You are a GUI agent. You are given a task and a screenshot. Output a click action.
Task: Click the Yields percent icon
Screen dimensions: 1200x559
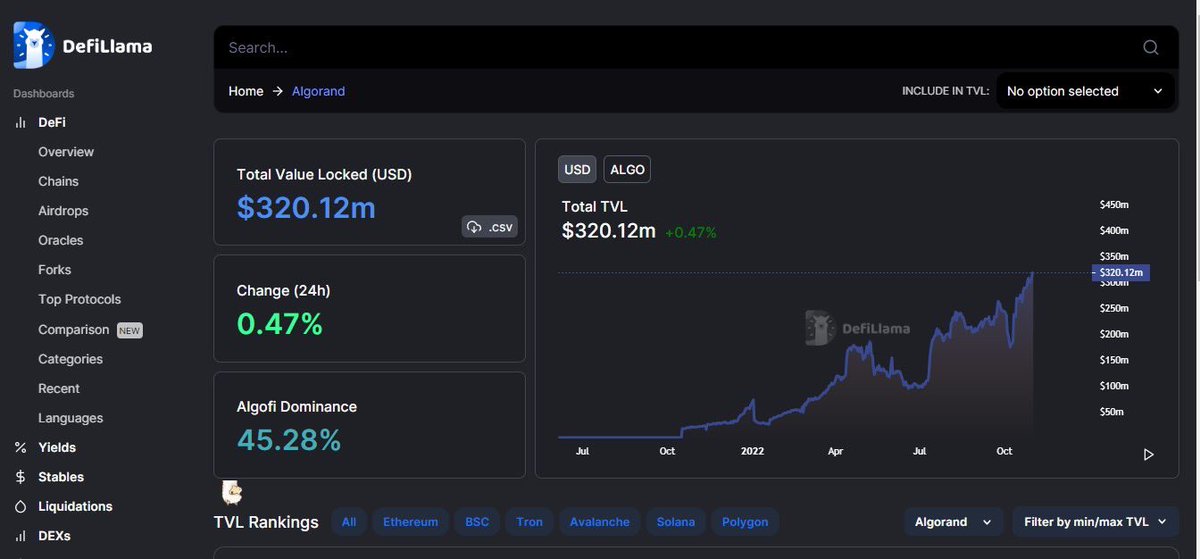pos(21,447)
